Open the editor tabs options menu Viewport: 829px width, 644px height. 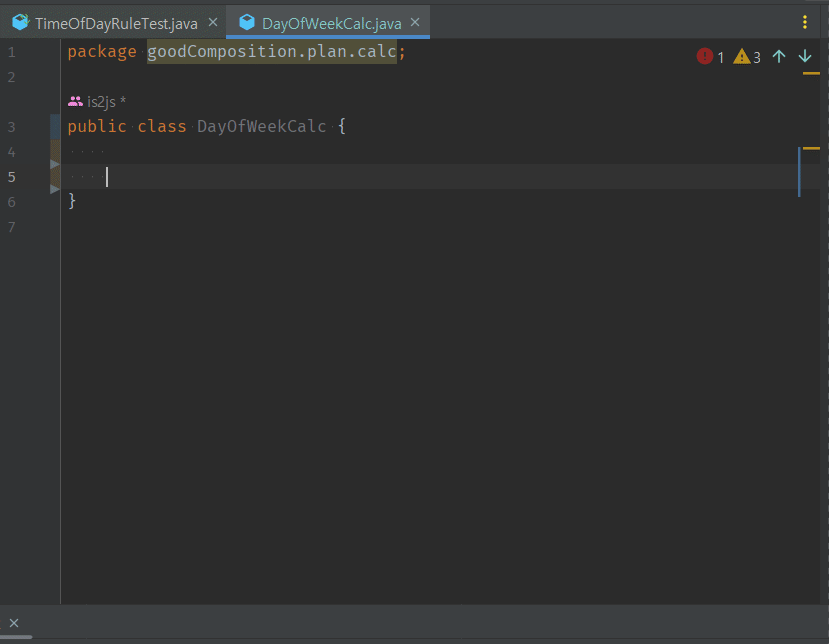(x=805, y=22)
